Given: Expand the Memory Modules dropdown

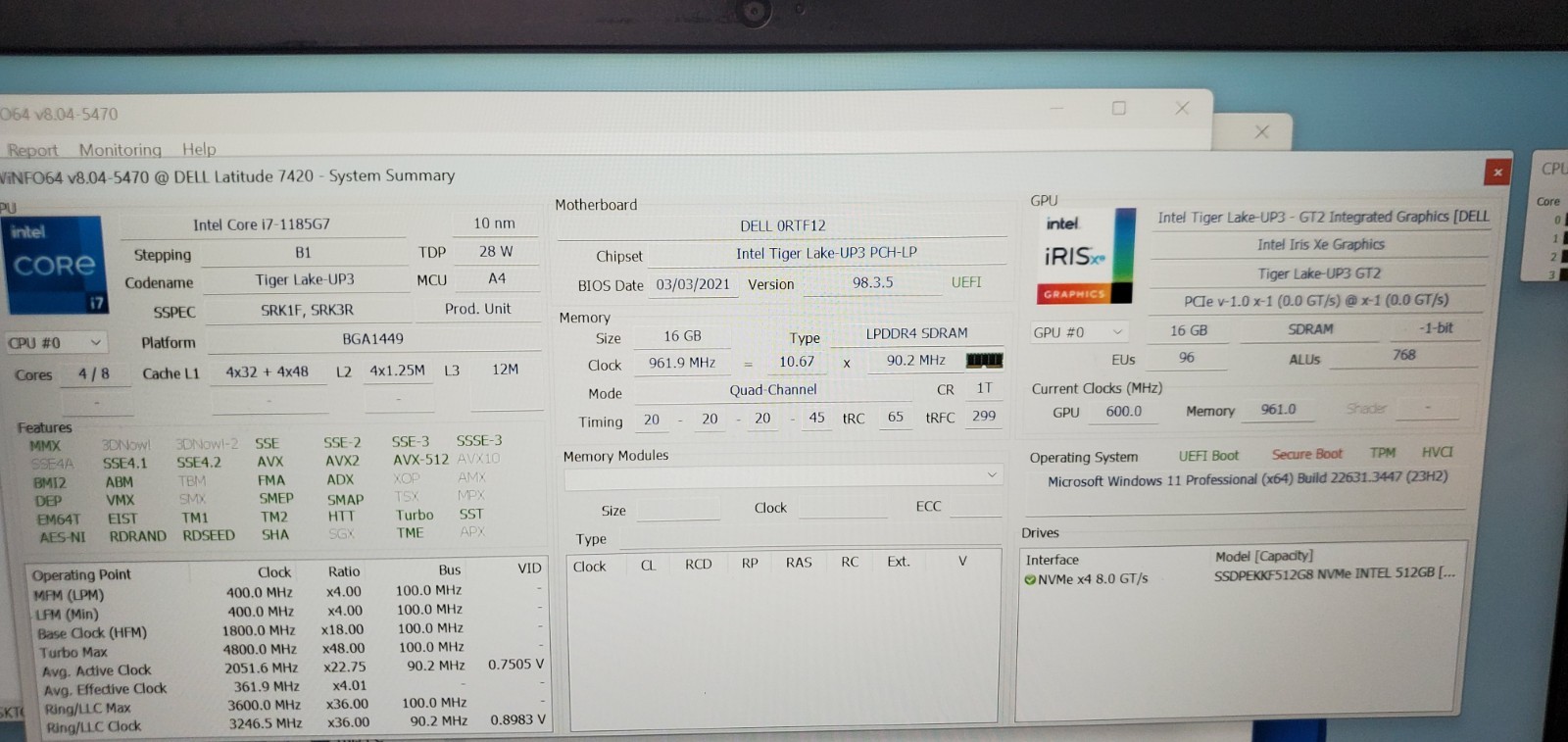Looking at the screenshot, I should (782, 475).
